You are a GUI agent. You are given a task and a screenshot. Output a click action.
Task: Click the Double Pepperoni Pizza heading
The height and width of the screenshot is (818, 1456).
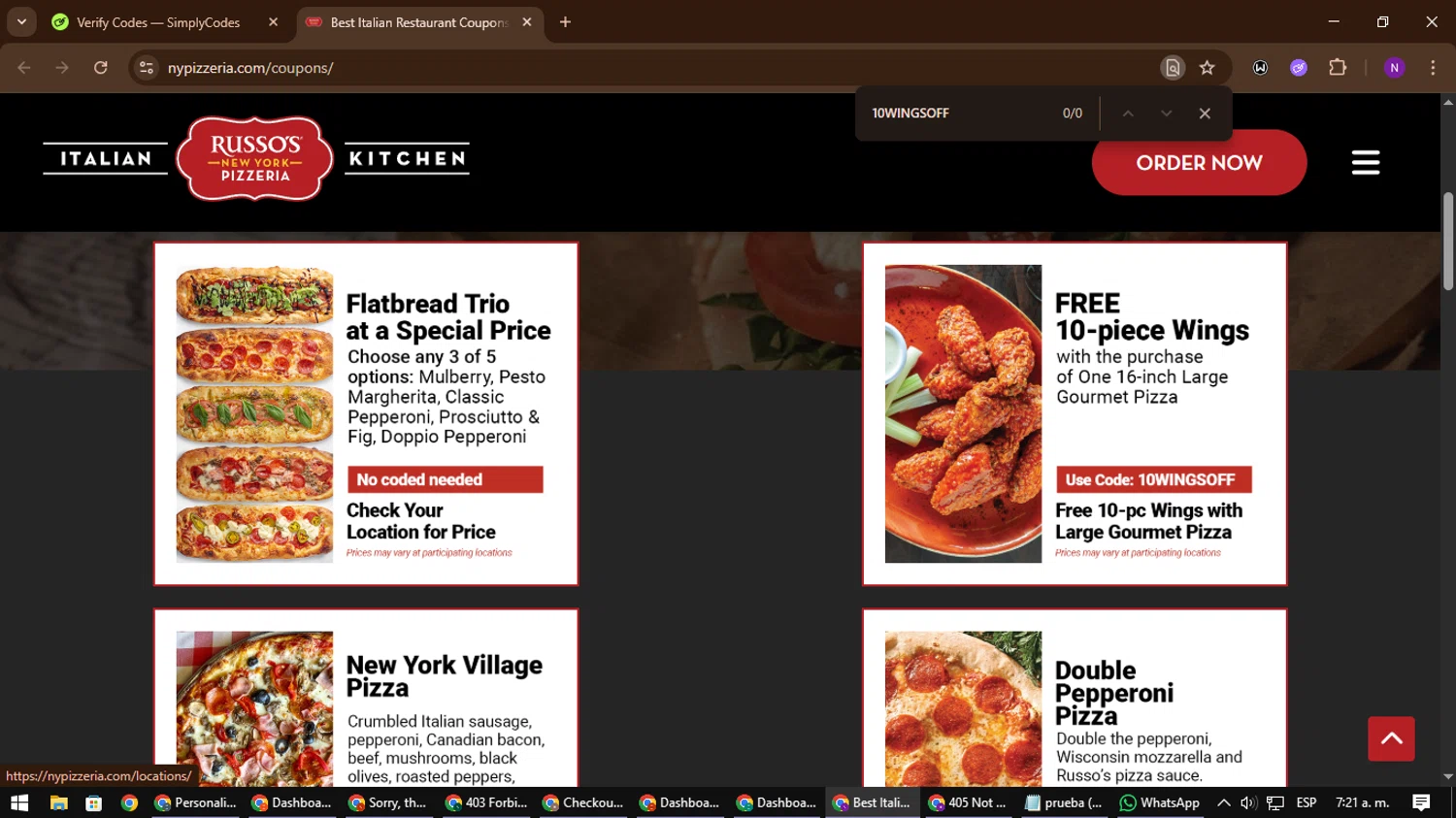[1114, 693]
